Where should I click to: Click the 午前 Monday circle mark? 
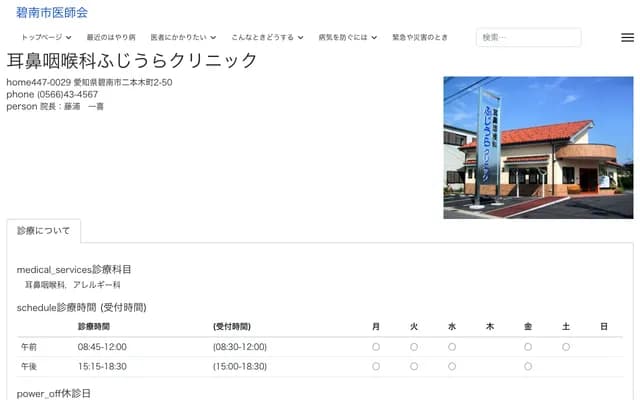click(x=376, y=347)
